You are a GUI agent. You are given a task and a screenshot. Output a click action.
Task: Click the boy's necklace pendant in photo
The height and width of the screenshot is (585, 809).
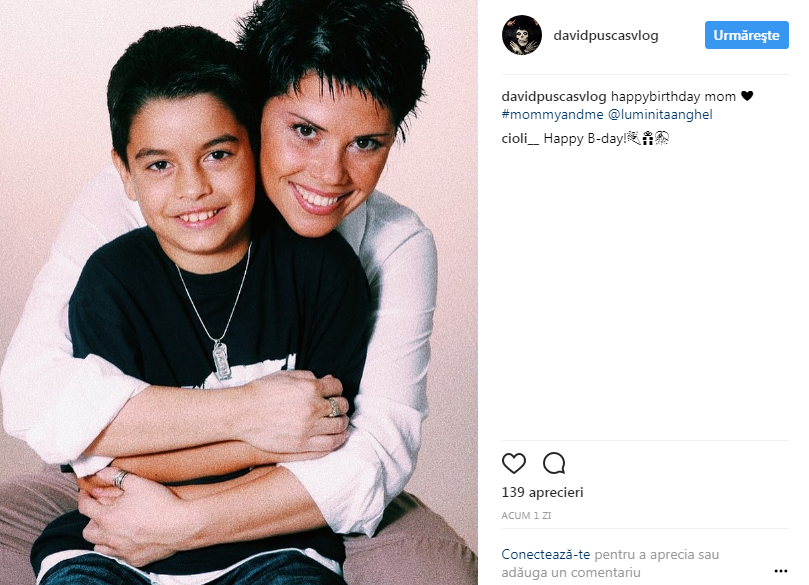tap(222, 361)
